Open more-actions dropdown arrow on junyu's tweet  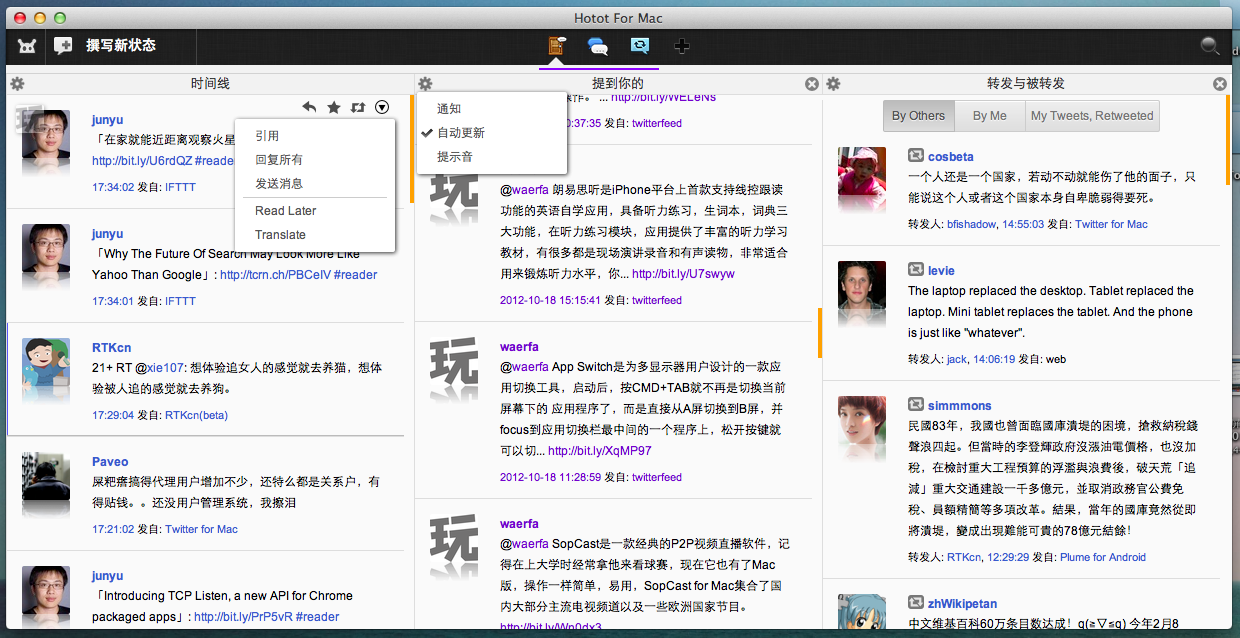382,107
